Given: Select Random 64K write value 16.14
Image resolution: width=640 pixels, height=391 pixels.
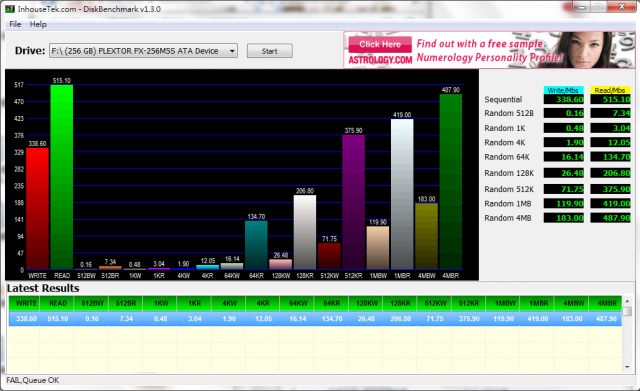Looking at the screenshot, I should coord(564,157).
